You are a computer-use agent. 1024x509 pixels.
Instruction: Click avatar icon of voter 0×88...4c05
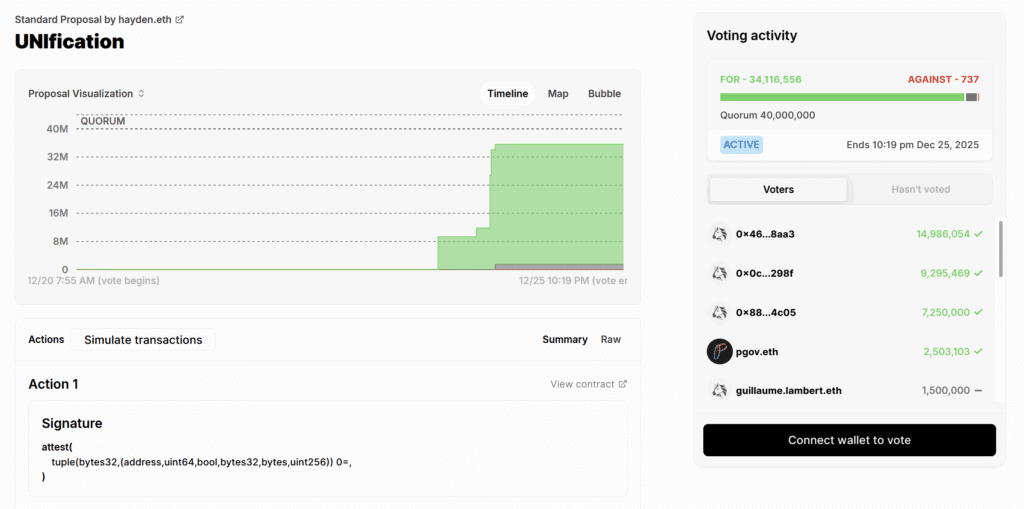[x=719, y=312]
